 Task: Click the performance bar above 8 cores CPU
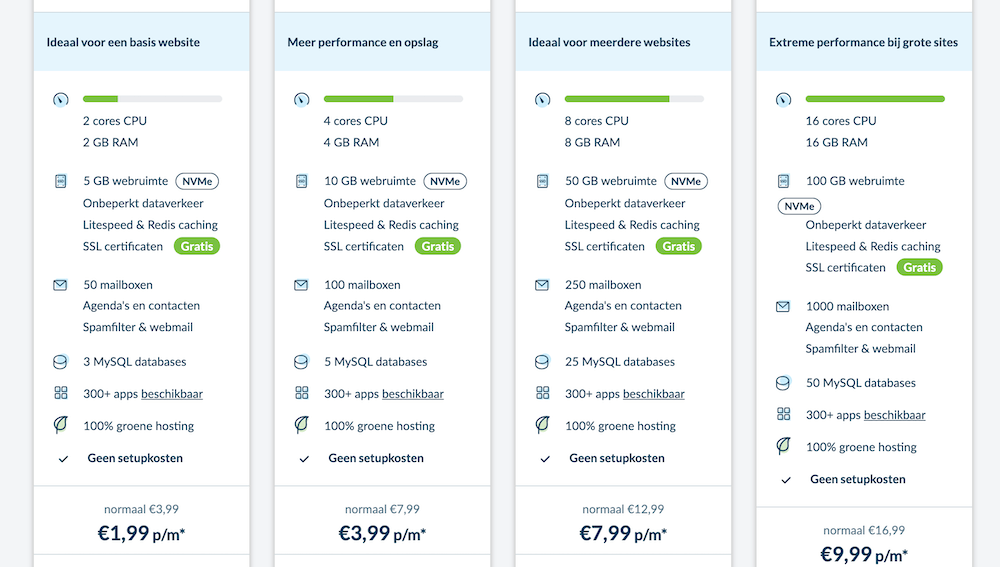(634, 99)
